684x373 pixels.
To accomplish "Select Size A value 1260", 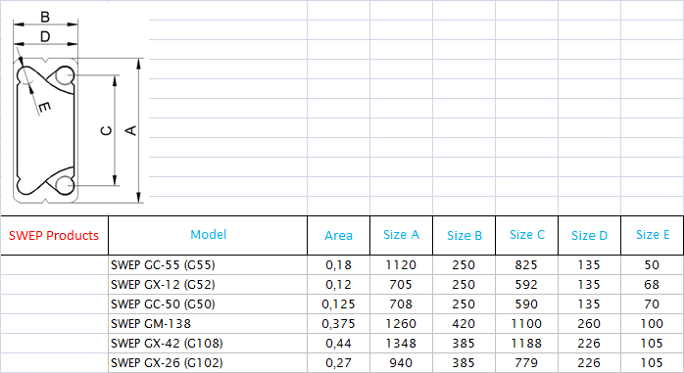I will 401,324.
